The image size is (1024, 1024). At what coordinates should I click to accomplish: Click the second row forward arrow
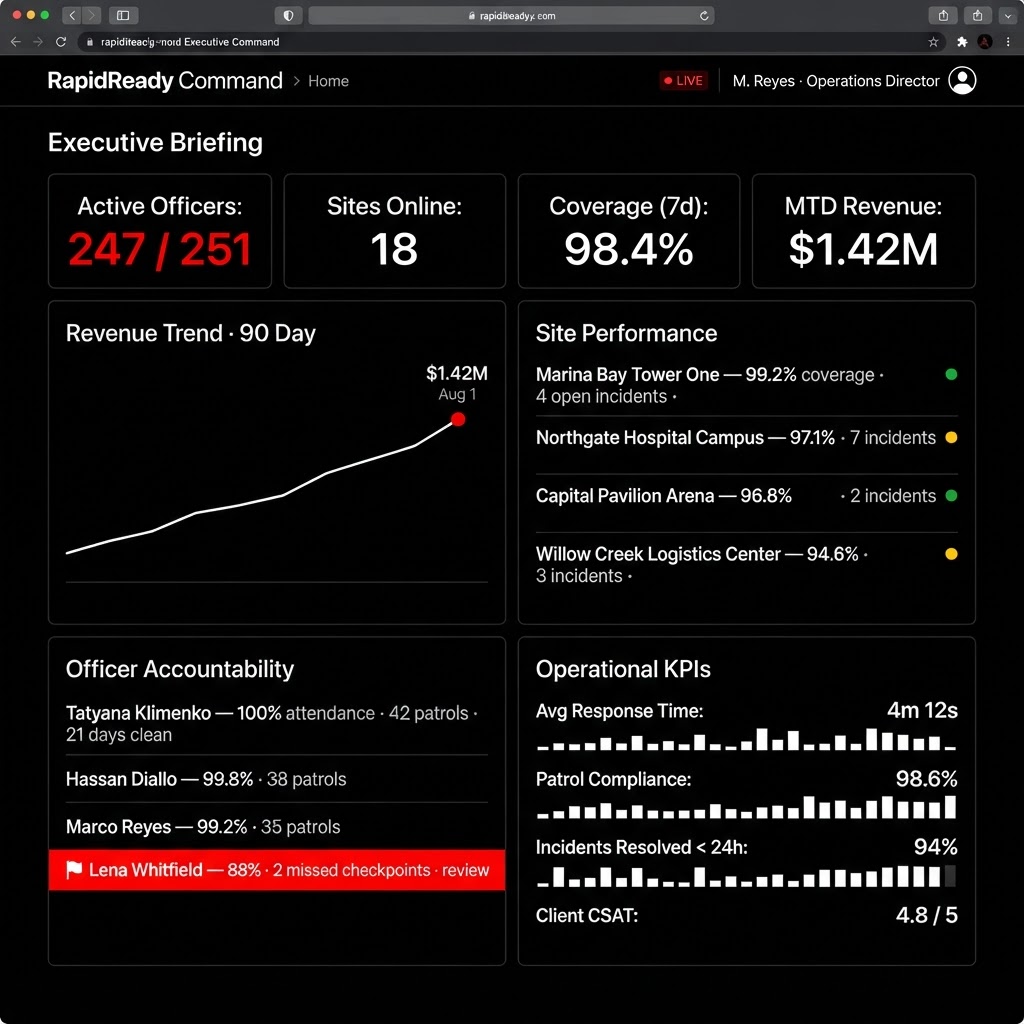click(x=38, y=42)
